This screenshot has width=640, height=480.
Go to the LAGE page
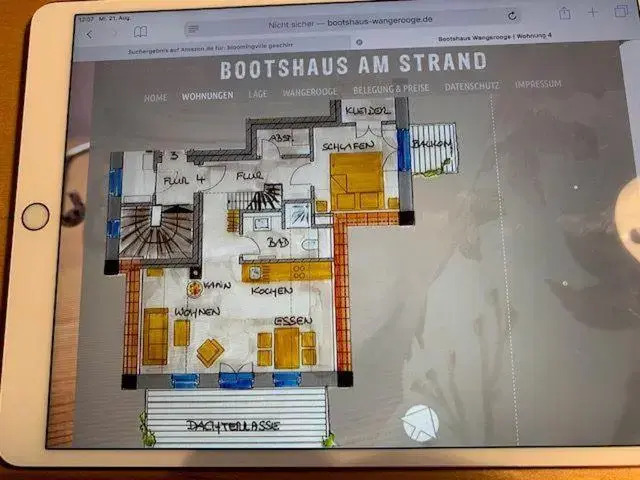point(257,94)
